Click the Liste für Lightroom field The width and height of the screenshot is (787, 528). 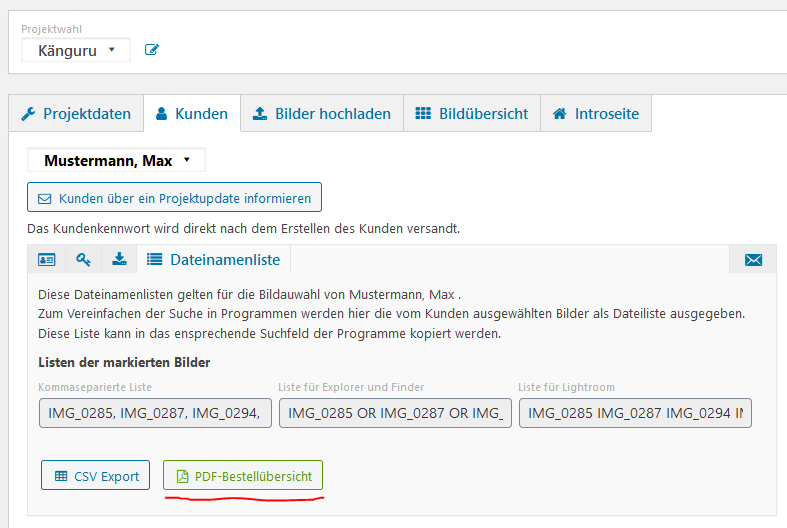click(635, 413)
